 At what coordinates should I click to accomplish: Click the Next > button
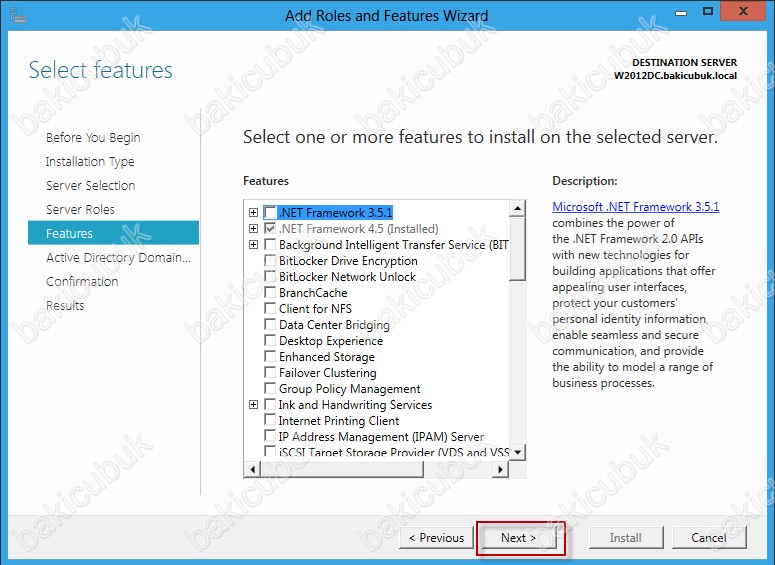pos(518,538)
